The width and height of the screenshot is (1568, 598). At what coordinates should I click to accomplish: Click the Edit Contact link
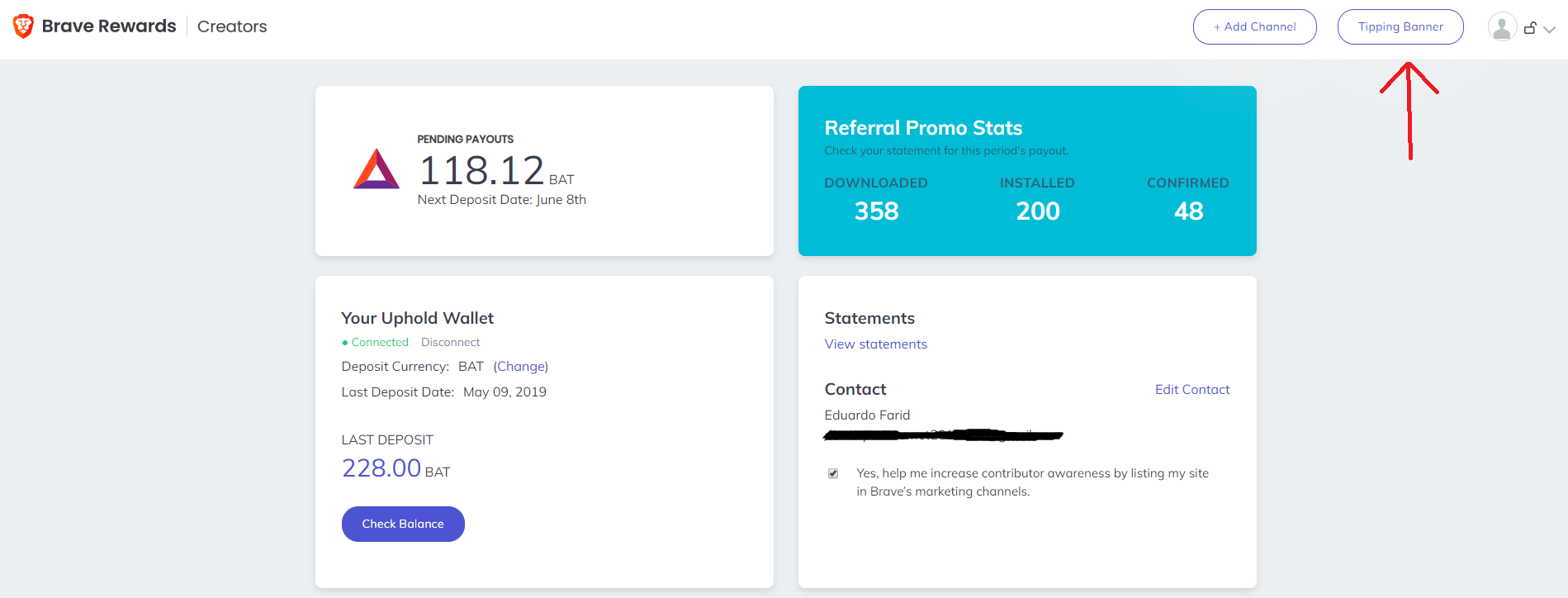[1192, 389]
